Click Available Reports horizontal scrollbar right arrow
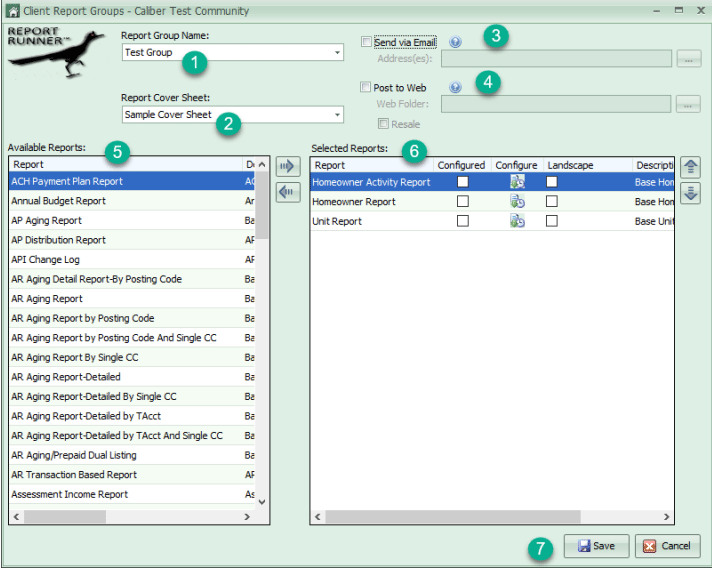The height and width of the screenshot is (569, 712). [247, 517]
